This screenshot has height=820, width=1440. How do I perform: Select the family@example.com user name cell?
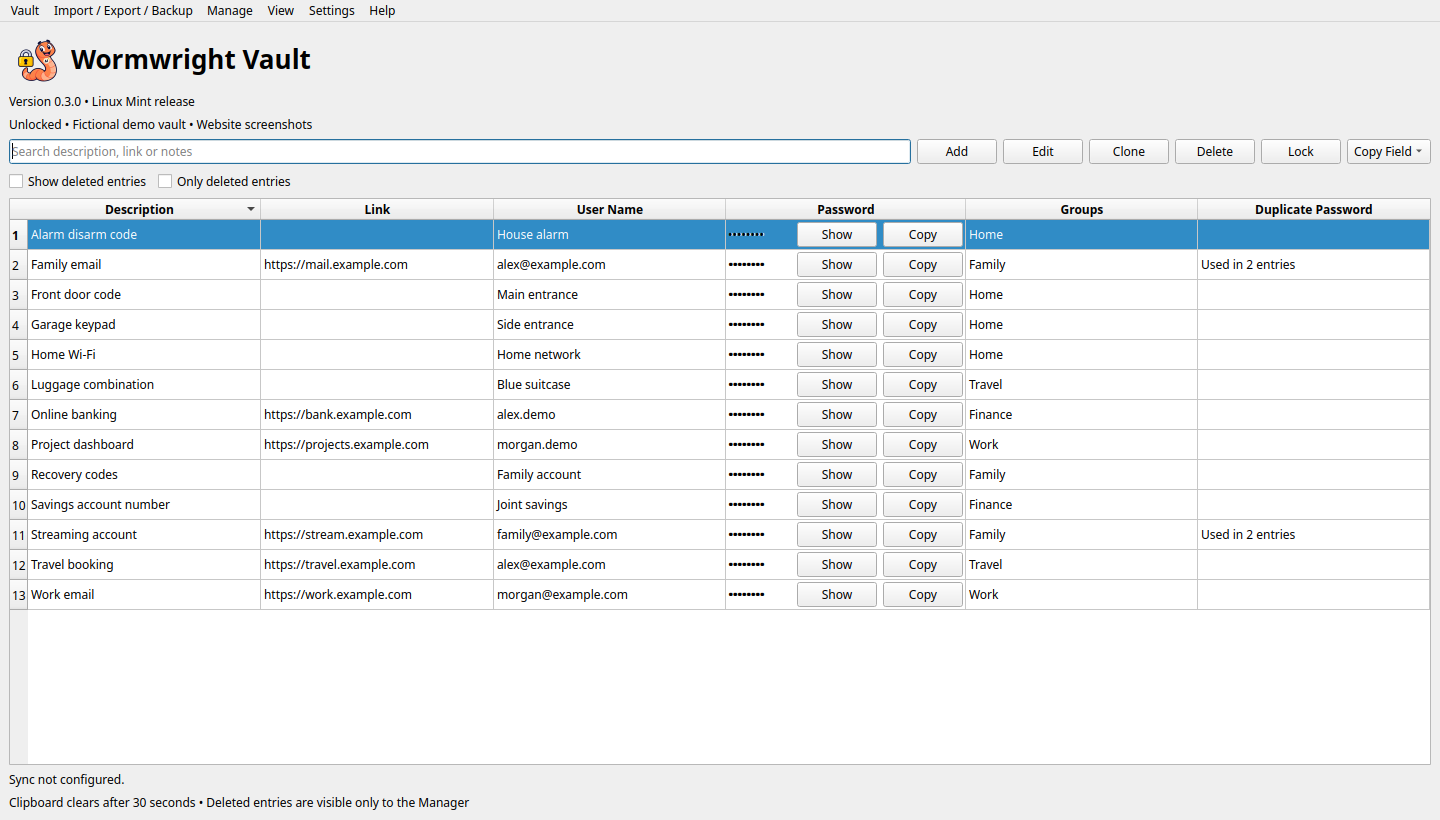610,534
